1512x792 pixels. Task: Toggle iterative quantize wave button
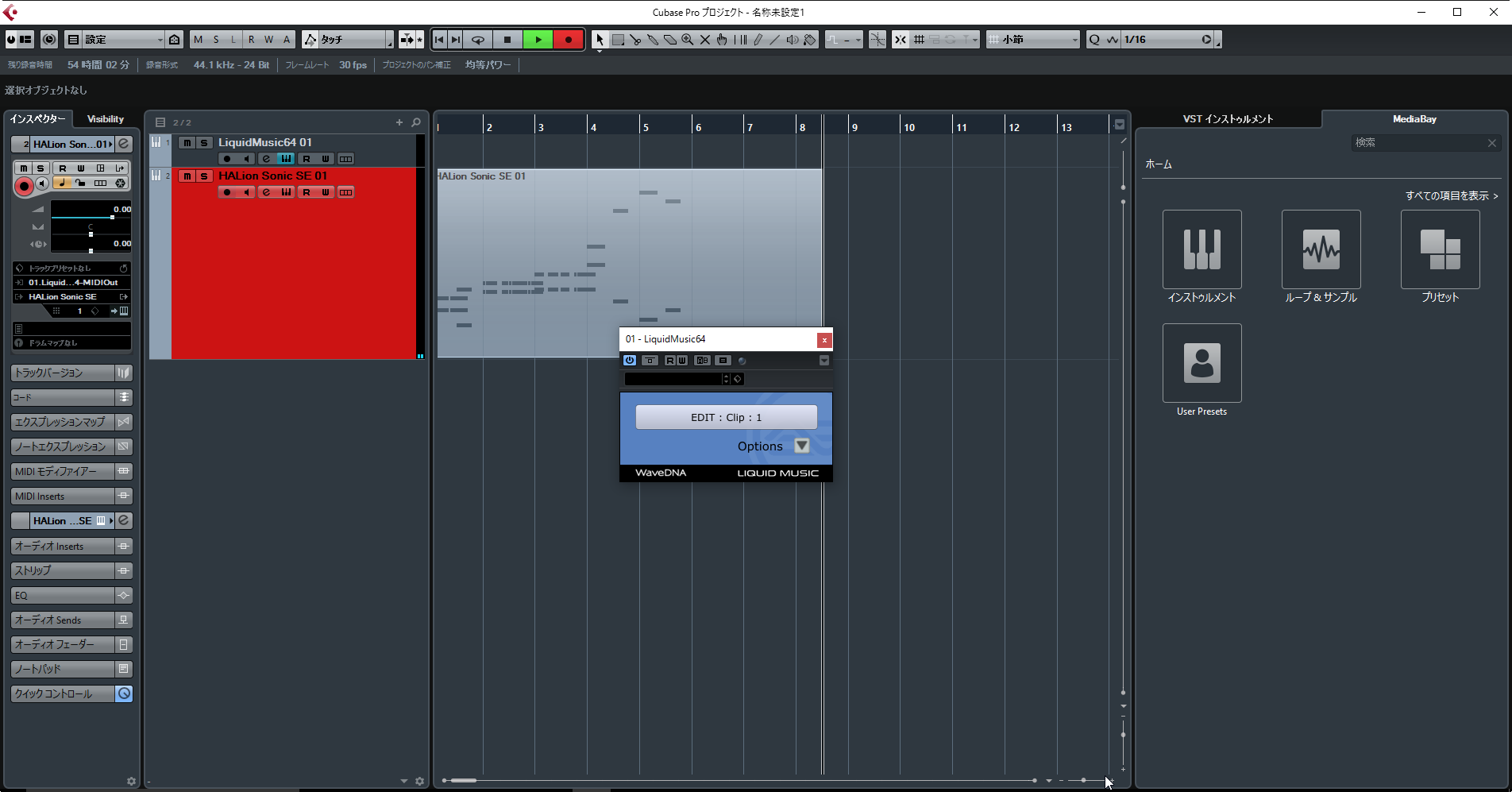point(1113,40)
